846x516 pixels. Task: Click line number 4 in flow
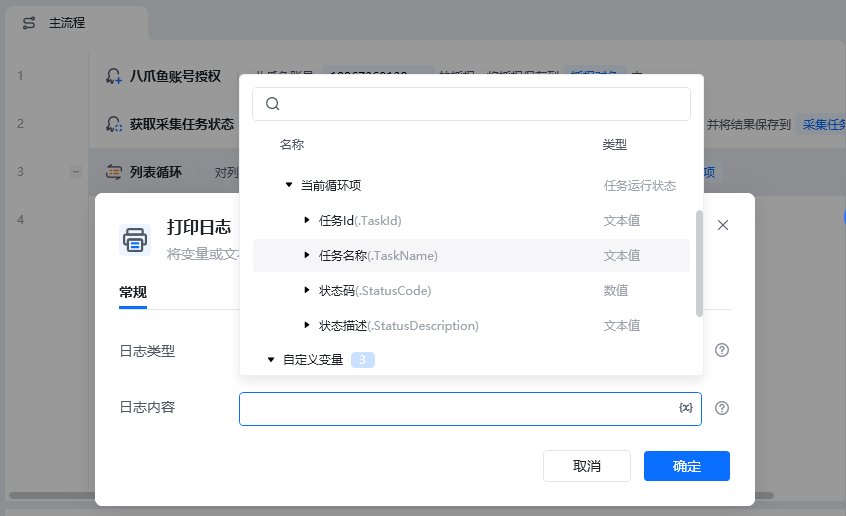coord(21,220)
